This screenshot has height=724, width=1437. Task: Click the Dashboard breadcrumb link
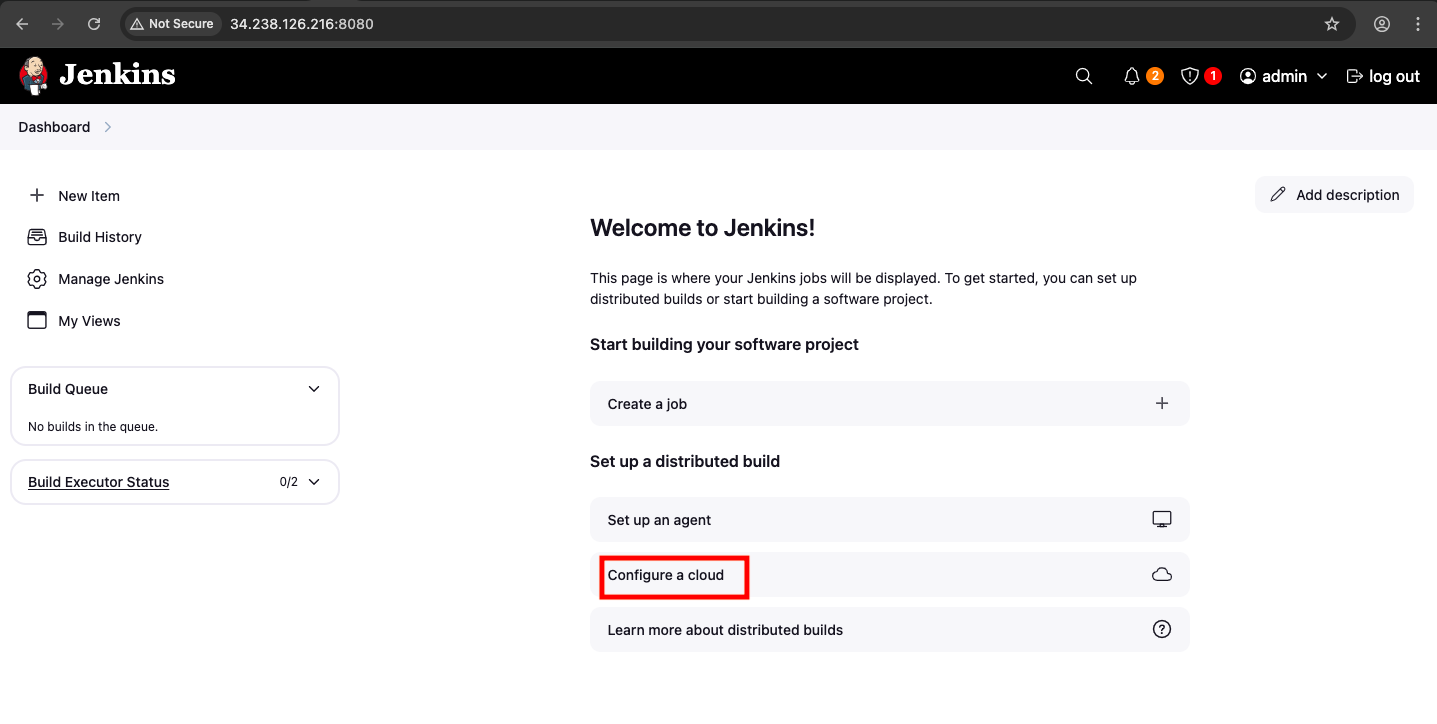(54, 127)
